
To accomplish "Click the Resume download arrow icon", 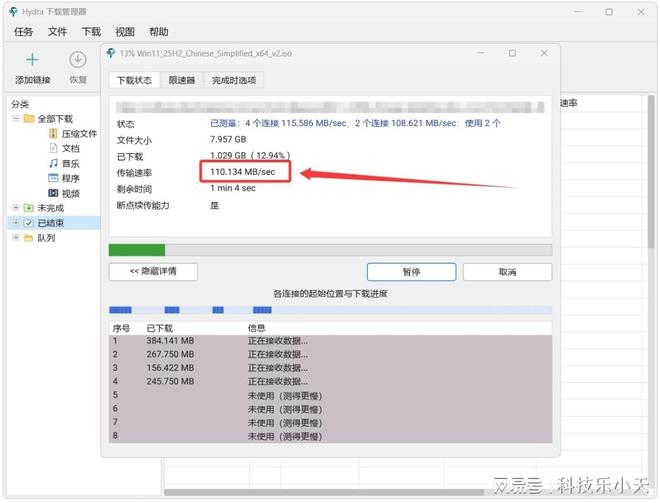I will [78, 60].
